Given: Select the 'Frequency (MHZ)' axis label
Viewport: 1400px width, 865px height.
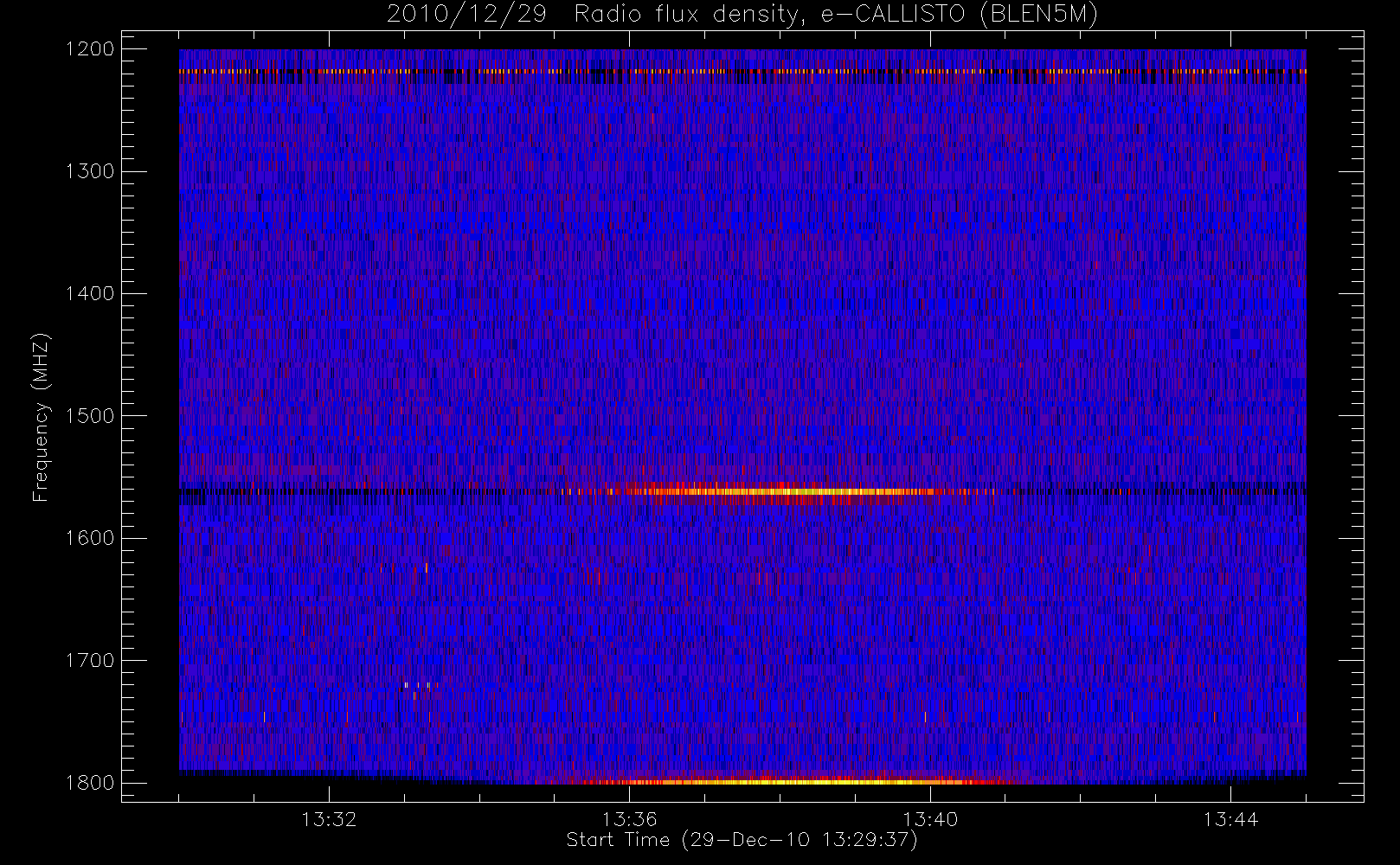Looking at the screenshot, I should [x=41, y=418].
